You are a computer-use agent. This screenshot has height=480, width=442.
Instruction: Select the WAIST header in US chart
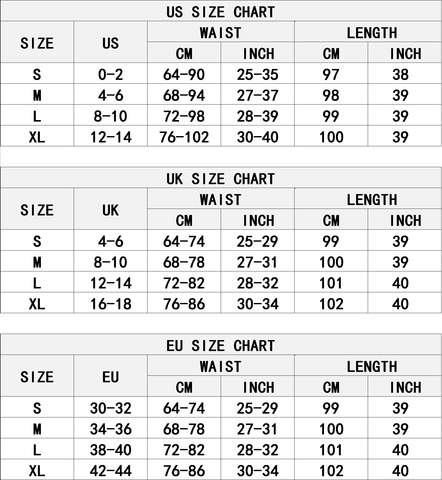(x=221, y=33)
